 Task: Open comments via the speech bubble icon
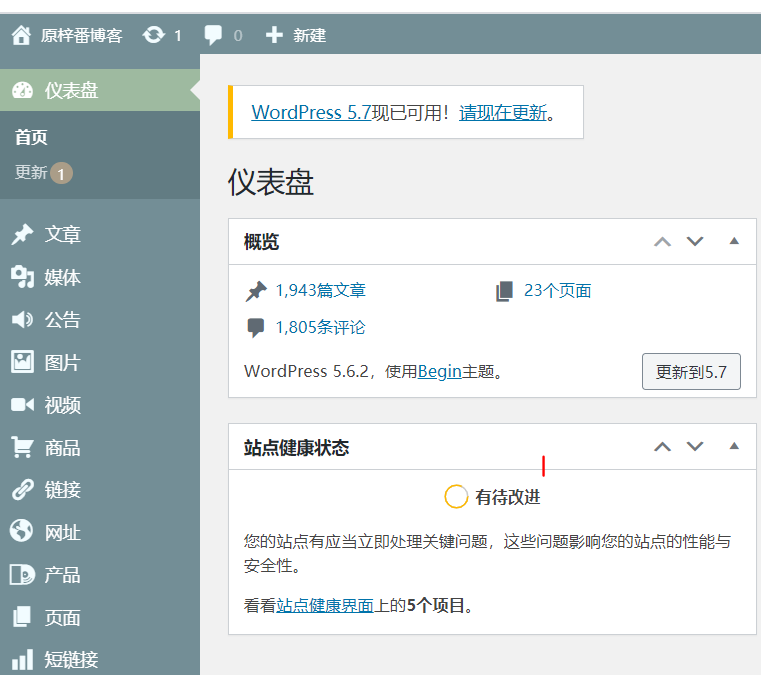click(x=213, y=35)
